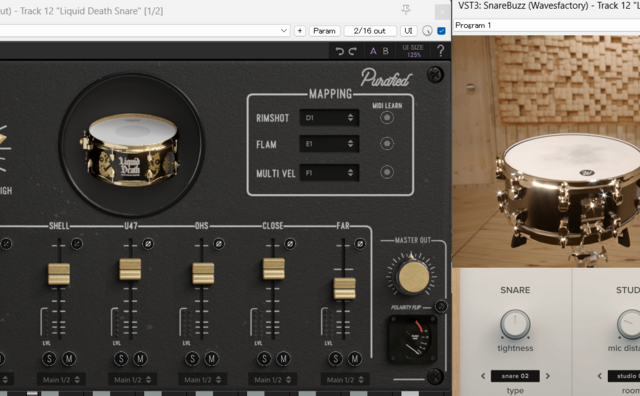Click the SnareBuzz tightness knob
Viewport: 640px width, 396px height.
pos(515,324)
